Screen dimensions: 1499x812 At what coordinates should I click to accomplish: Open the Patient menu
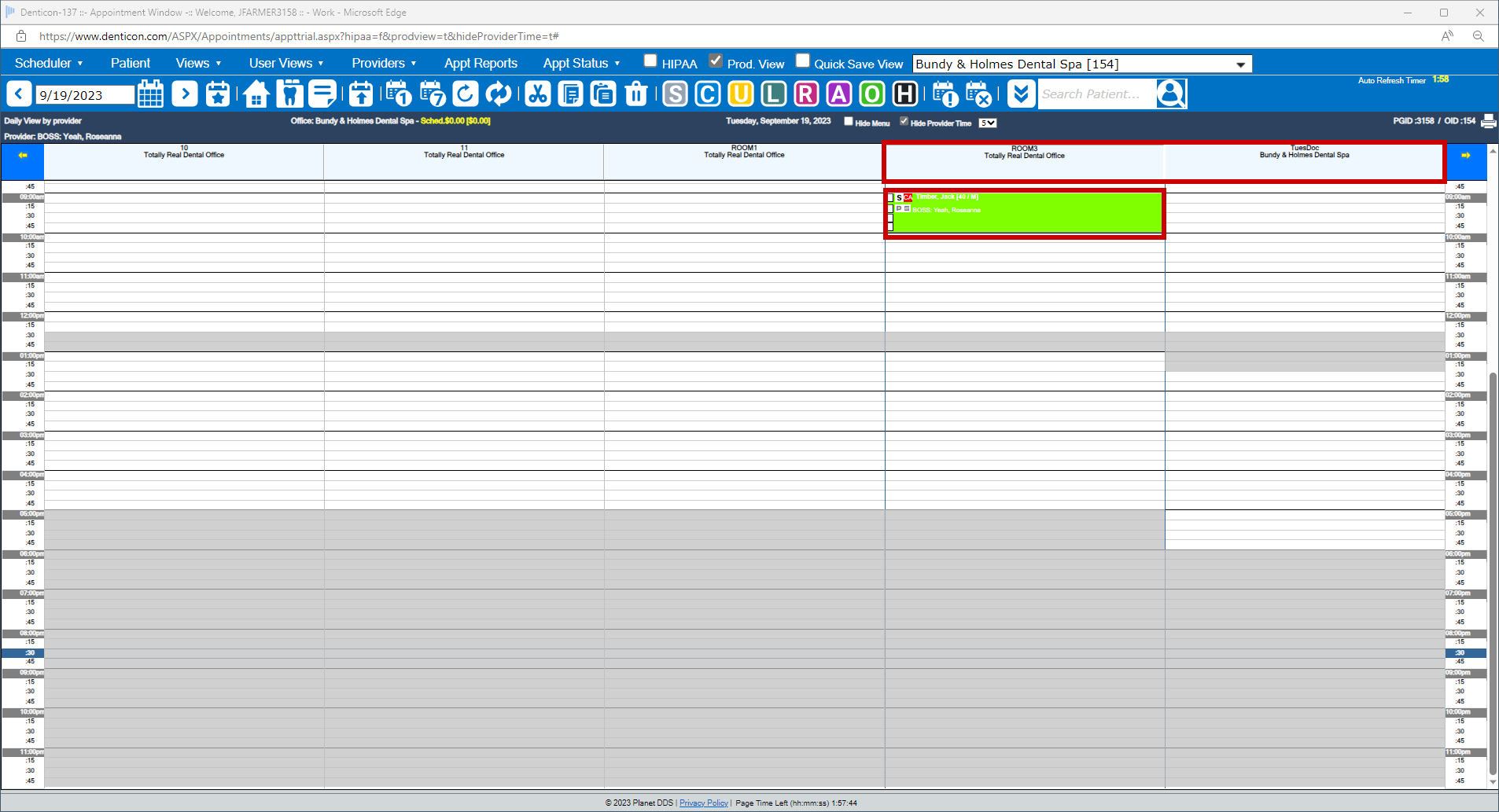130,64
